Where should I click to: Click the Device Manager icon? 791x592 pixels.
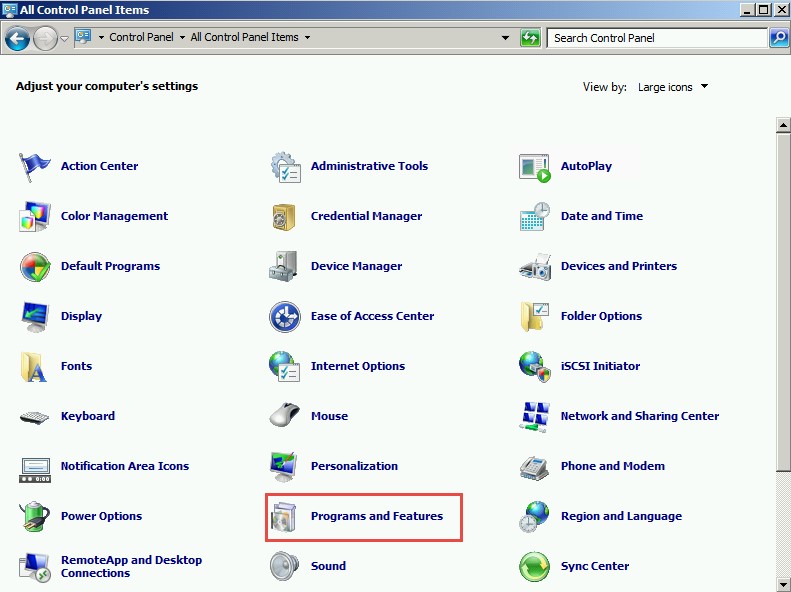tap(285, 266)
